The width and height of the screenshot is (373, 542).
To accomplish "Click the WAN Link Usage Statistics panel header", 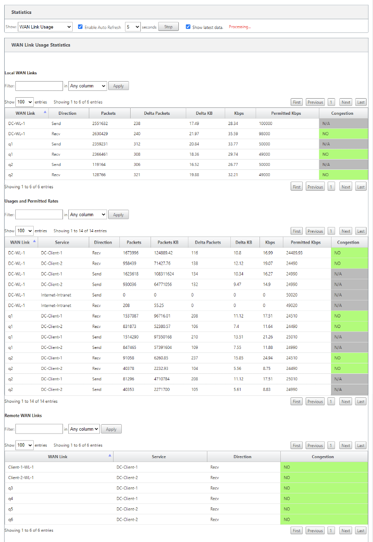I will coord(186,45).
